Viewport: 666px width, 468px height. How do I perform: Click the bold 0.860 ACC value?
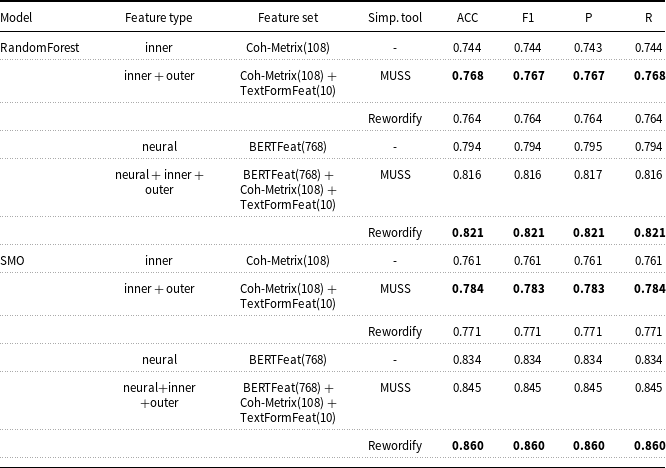point(468,445)
